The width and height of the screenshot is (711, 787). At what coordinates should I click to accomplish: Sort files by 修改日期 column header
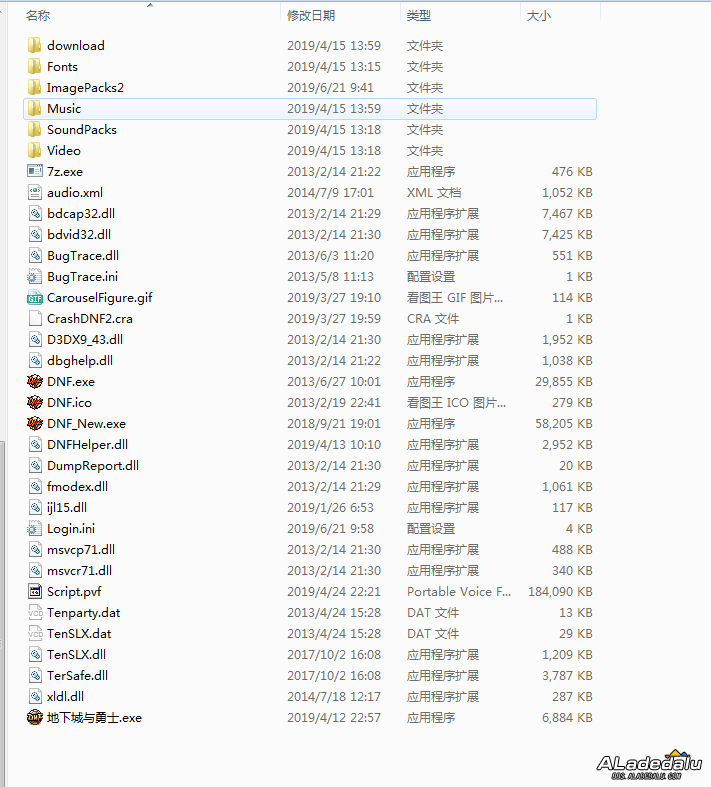(311, 16)
